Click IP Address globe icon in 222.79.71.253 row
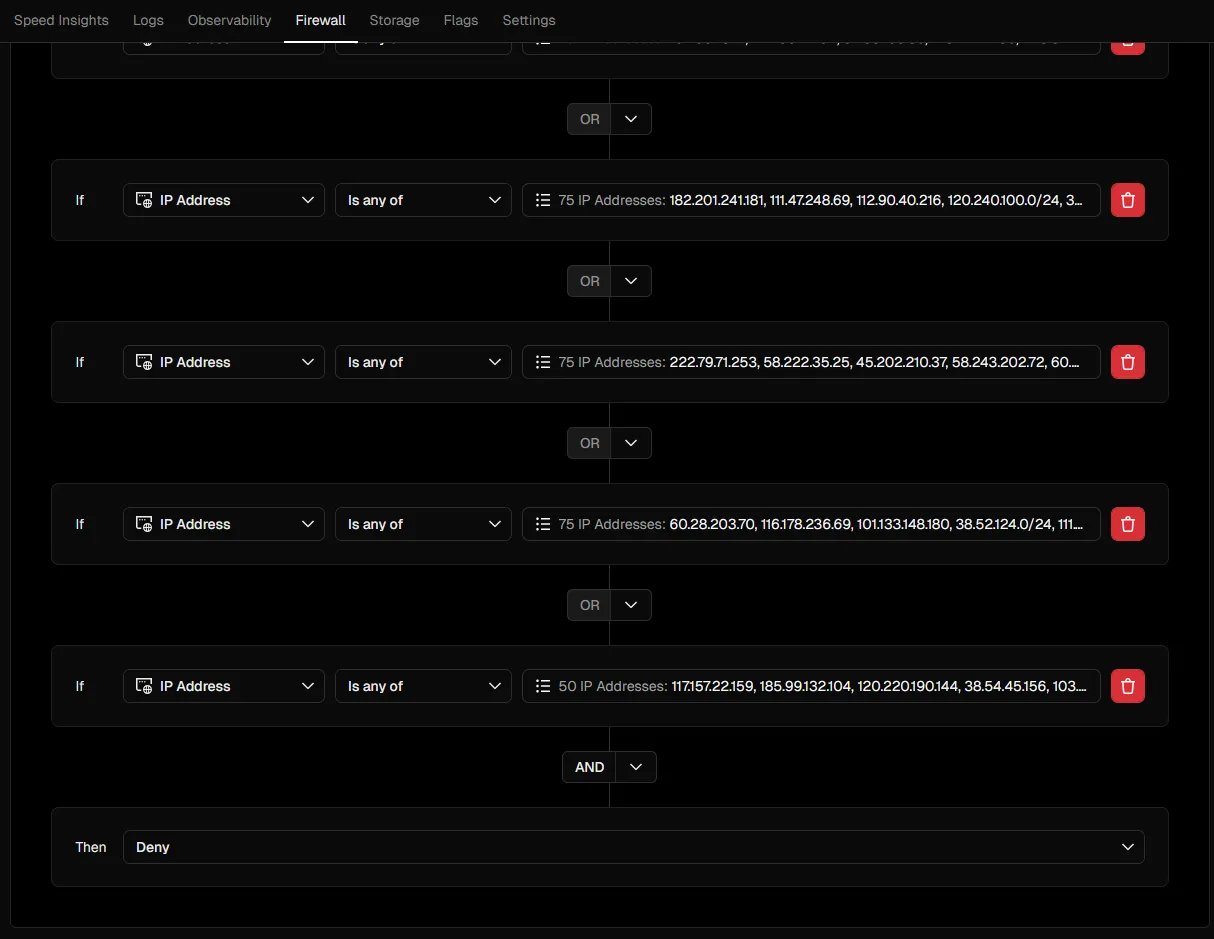This screenshot has width=1214, height=939. [x=144, y=362]
